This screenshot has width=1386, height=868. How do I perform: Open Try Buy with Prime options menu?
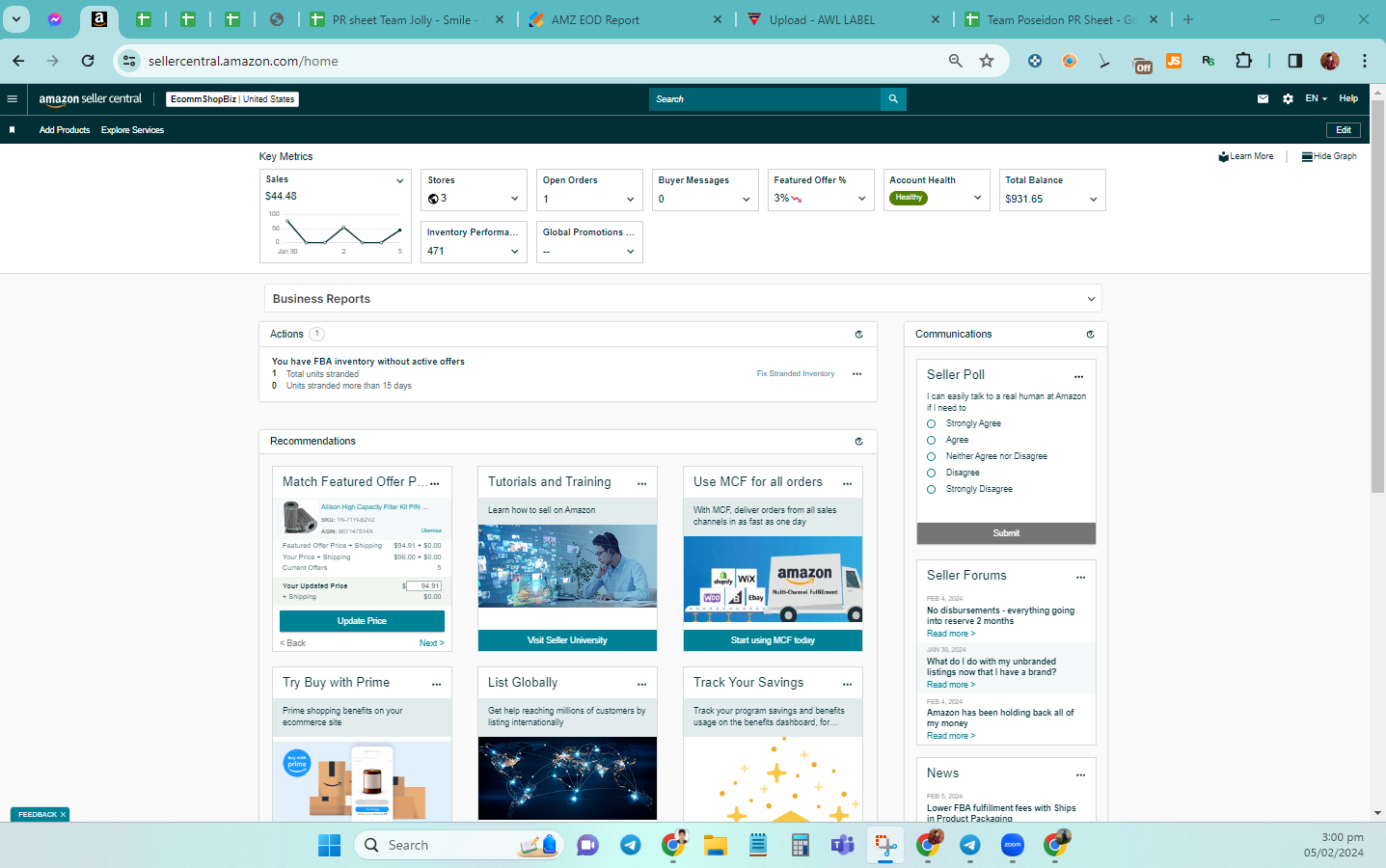coord(436,684)
